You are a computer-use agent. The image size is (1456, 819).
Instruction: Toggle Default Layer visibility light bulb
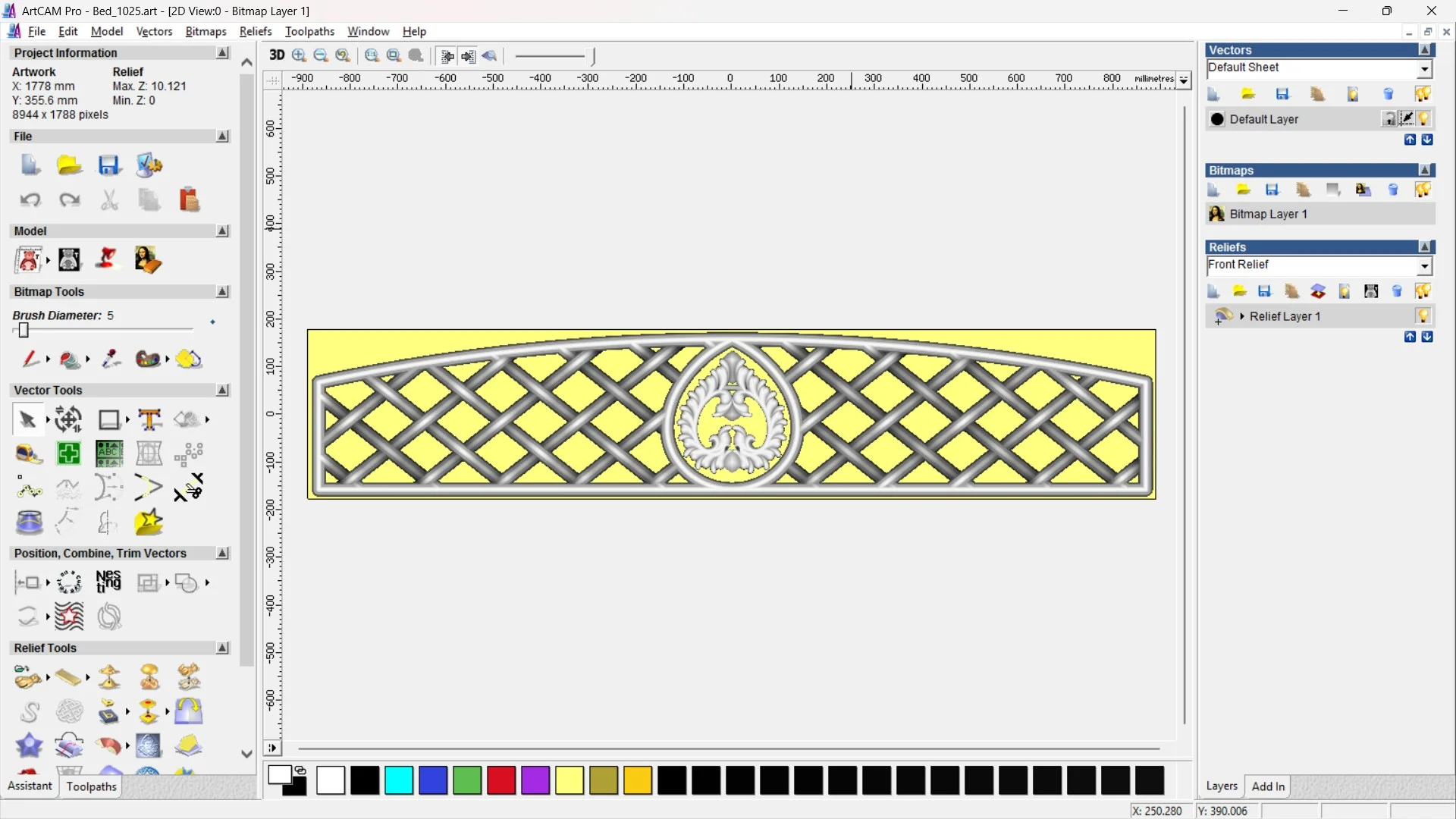(1423, 119)
